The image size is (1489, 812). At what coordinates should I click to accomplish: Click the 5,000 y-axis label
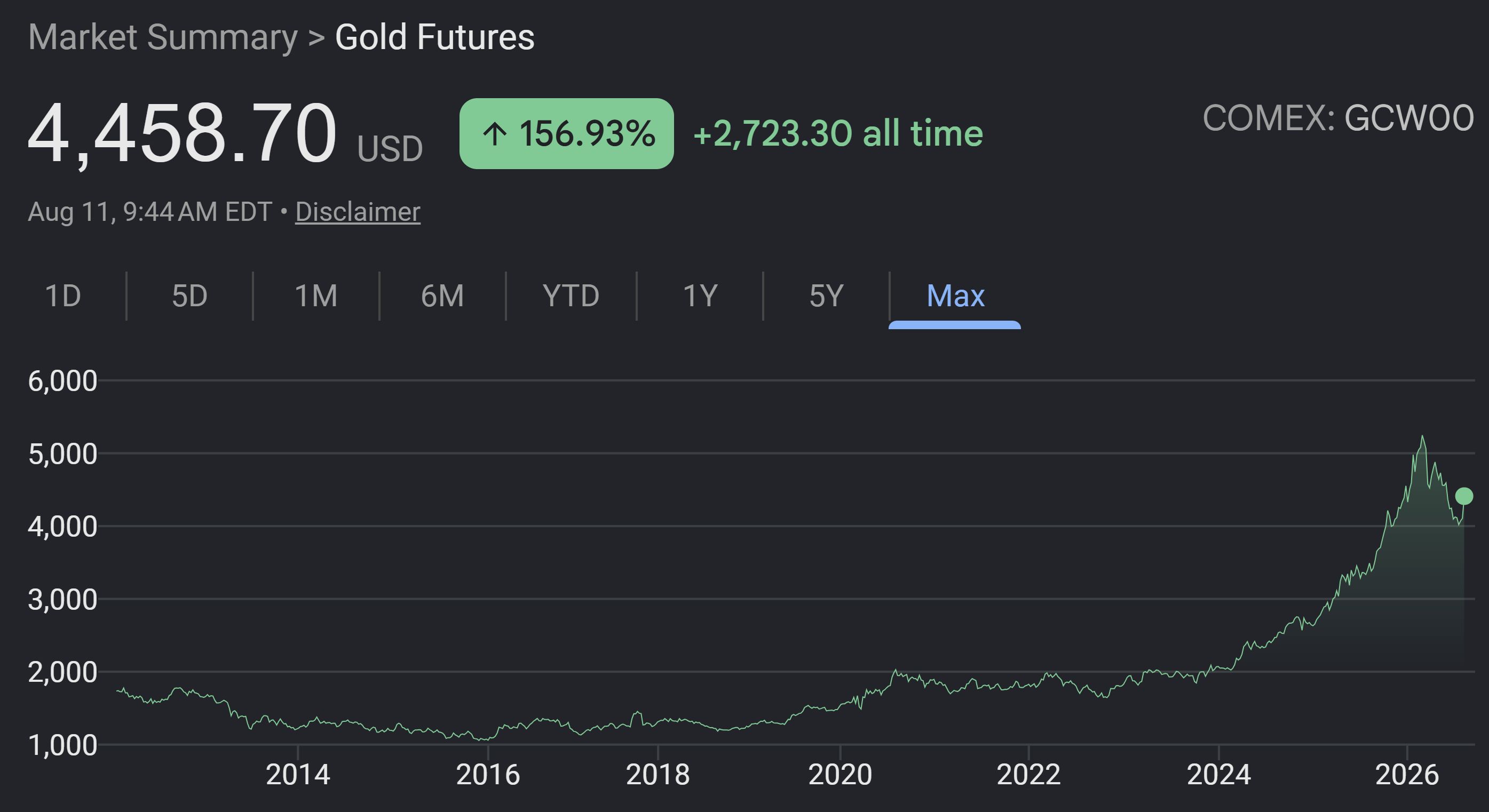(62, 453)
